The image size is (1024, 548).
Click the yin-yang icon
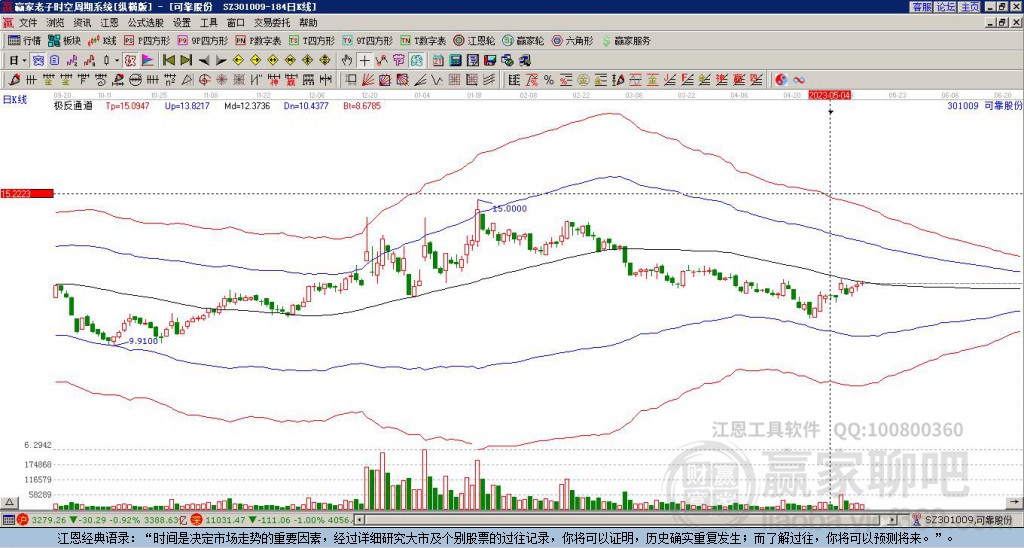tap(781, 80)
